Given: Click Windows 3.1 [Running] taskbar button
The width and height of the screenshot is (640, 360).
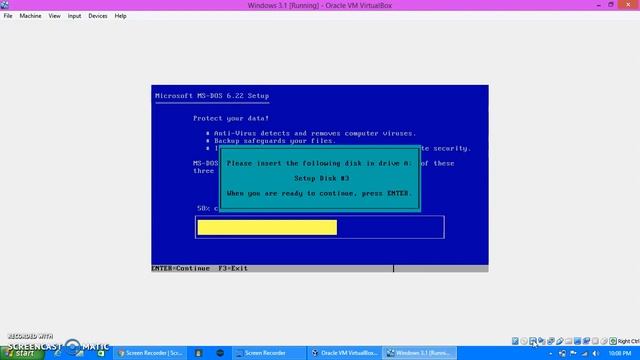Looking at the screenshot, I should 419,353.
